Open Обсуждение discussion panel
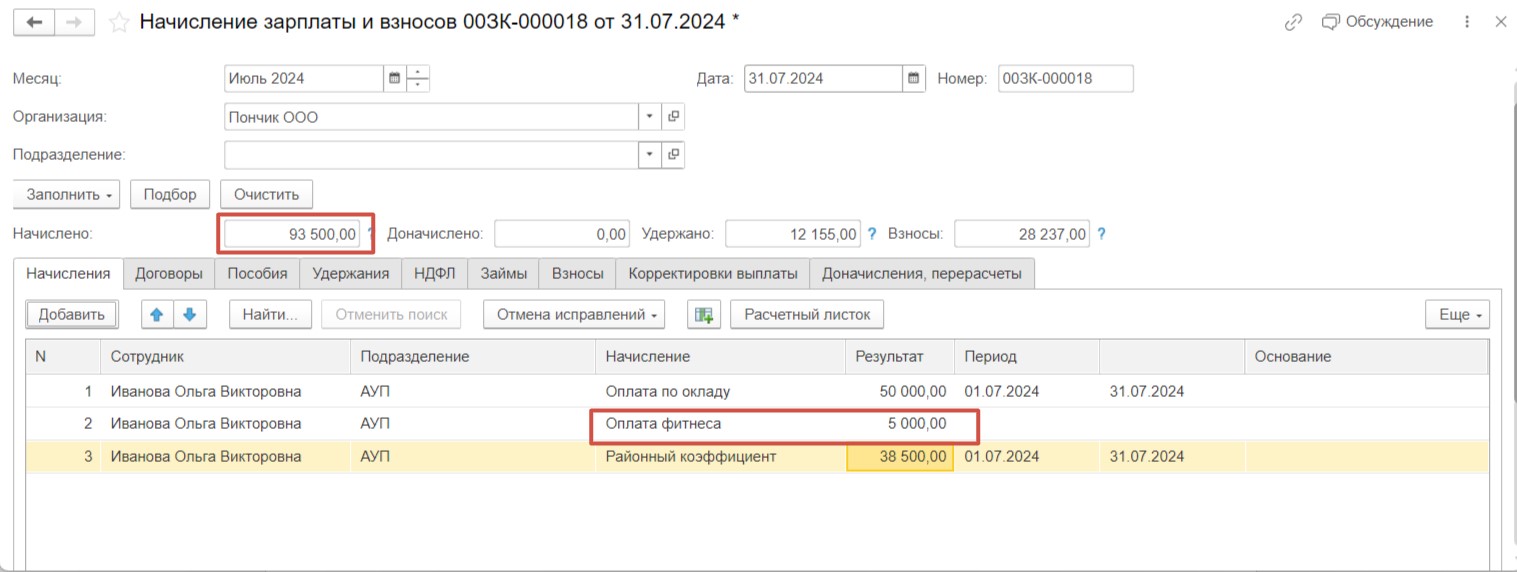1517x572 pixels. [1377, 22]
